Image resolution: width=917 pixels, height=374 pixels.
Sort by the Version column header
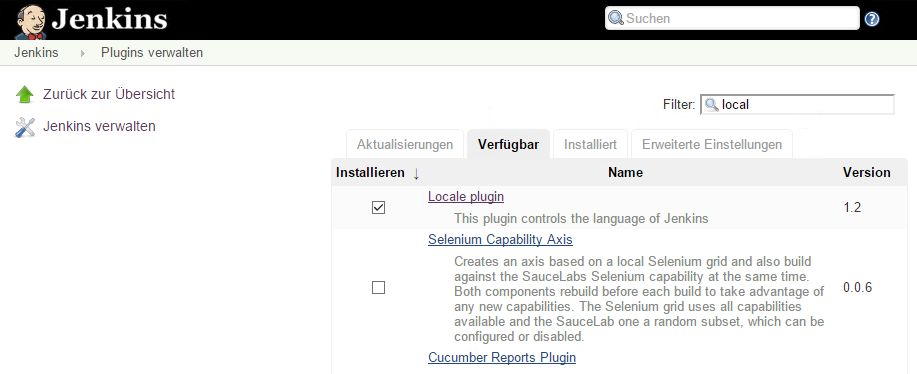click(866, 172)
